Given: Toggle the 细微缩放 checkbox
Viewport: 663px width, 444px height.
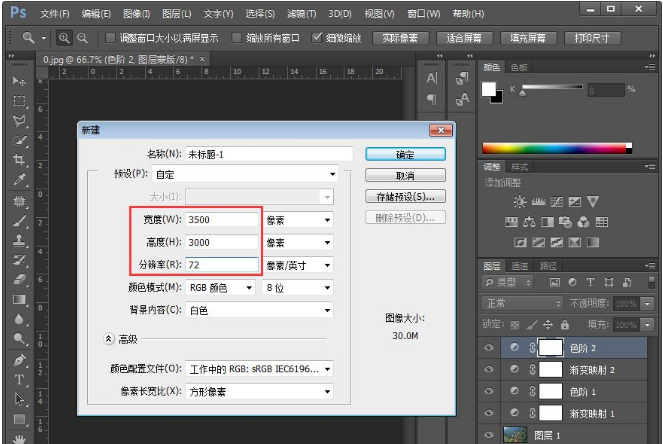Looking at the screenshot, I should point(317,37).
